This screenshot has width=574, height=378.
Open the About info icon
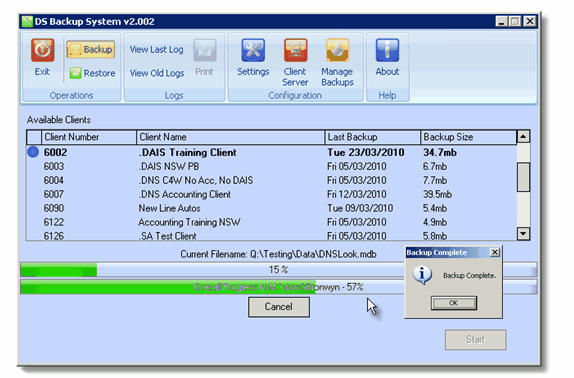point(387,50)
